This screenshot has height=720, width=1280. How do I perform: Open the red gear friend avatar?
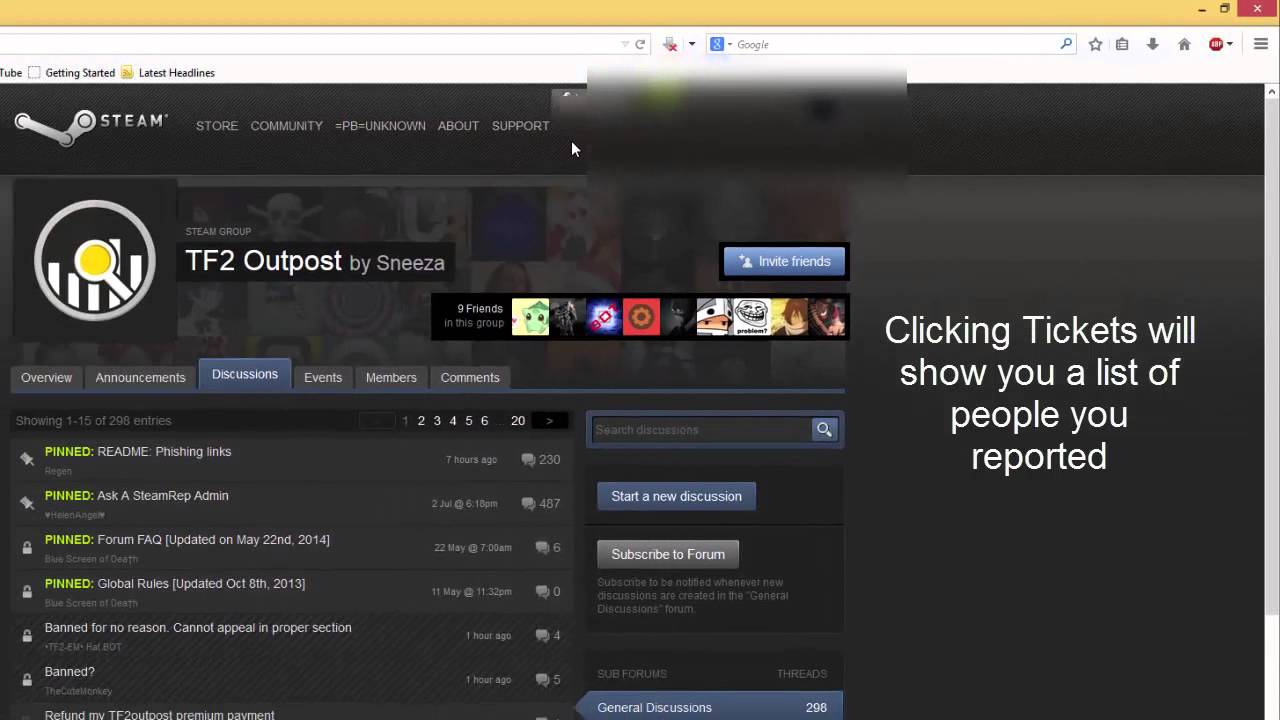641,317
